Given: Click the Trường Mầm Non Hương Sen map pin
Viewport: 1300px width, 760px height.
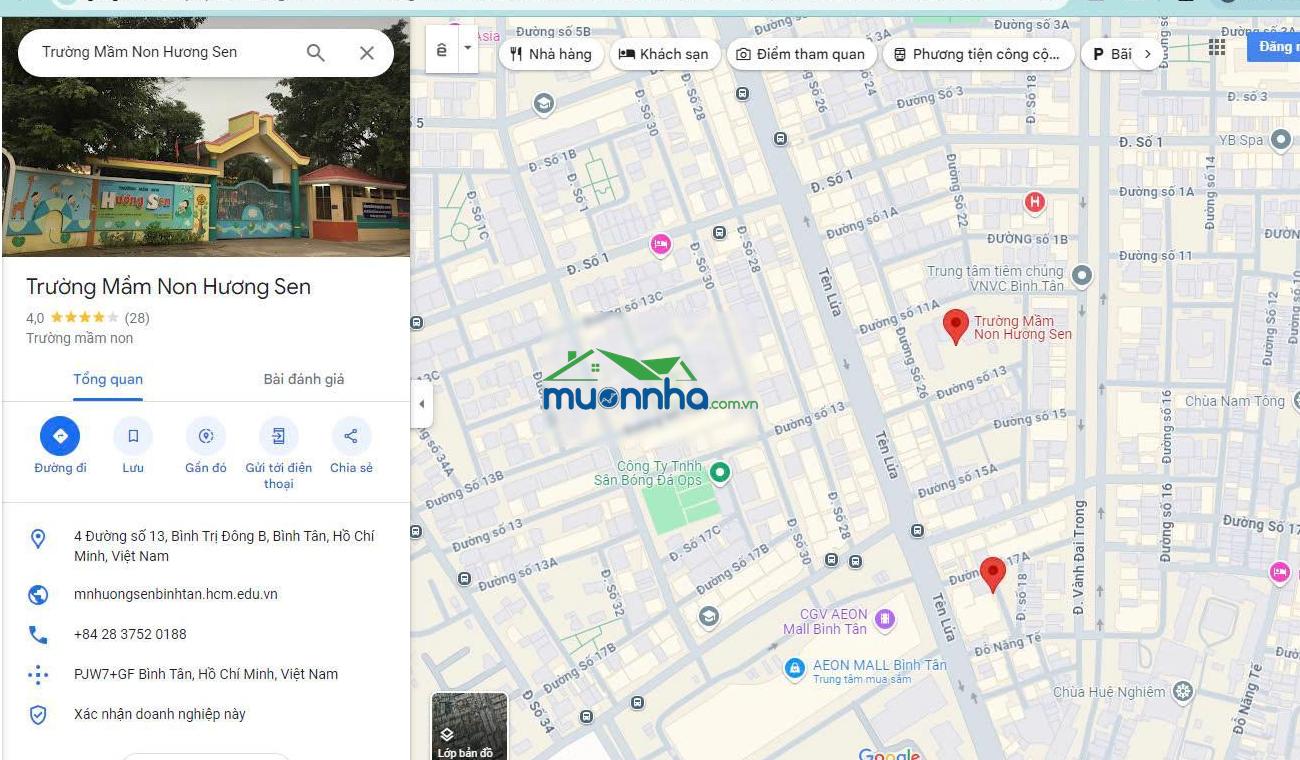Looking at the screenshot, I should (x=956, y=326).
